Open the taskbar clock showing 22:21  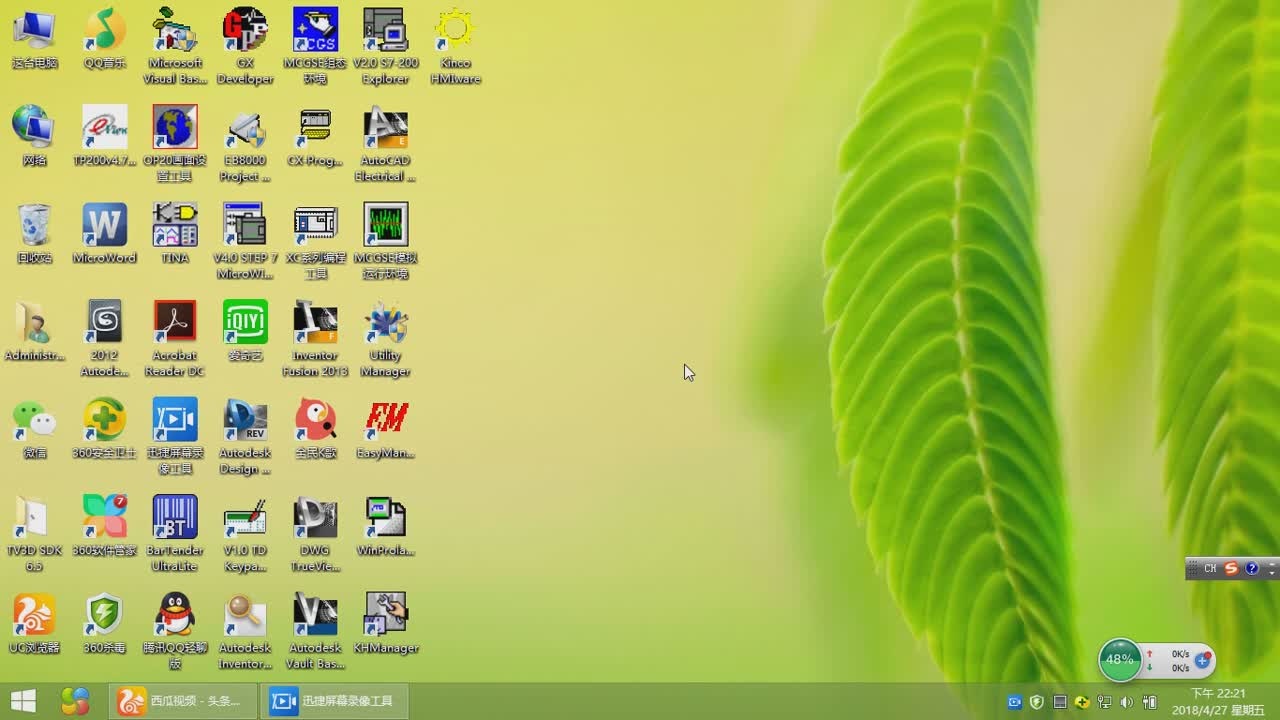(1218, 701)
